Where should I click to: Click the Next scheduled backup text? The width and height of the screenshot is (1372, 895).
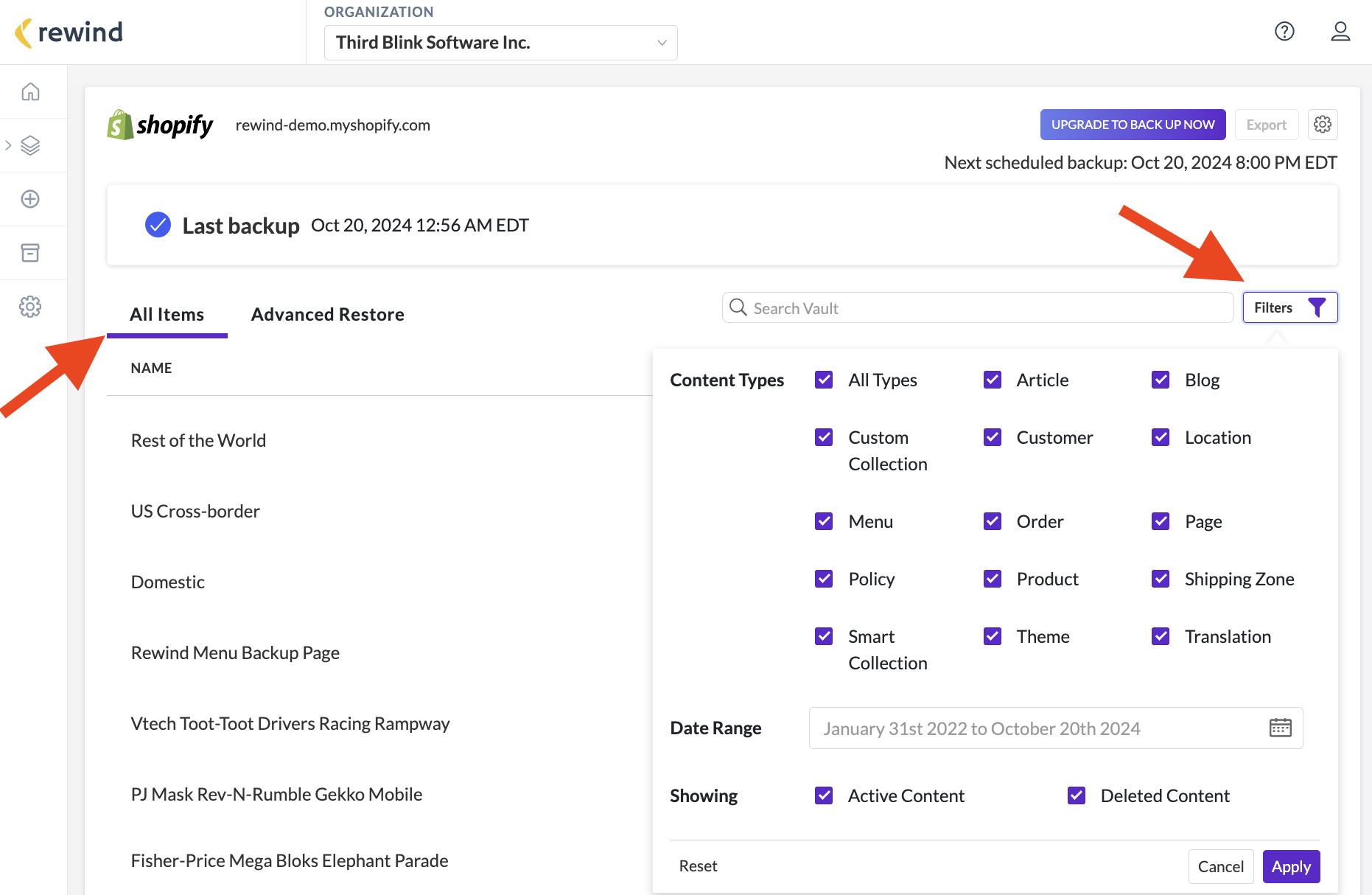1141,163
